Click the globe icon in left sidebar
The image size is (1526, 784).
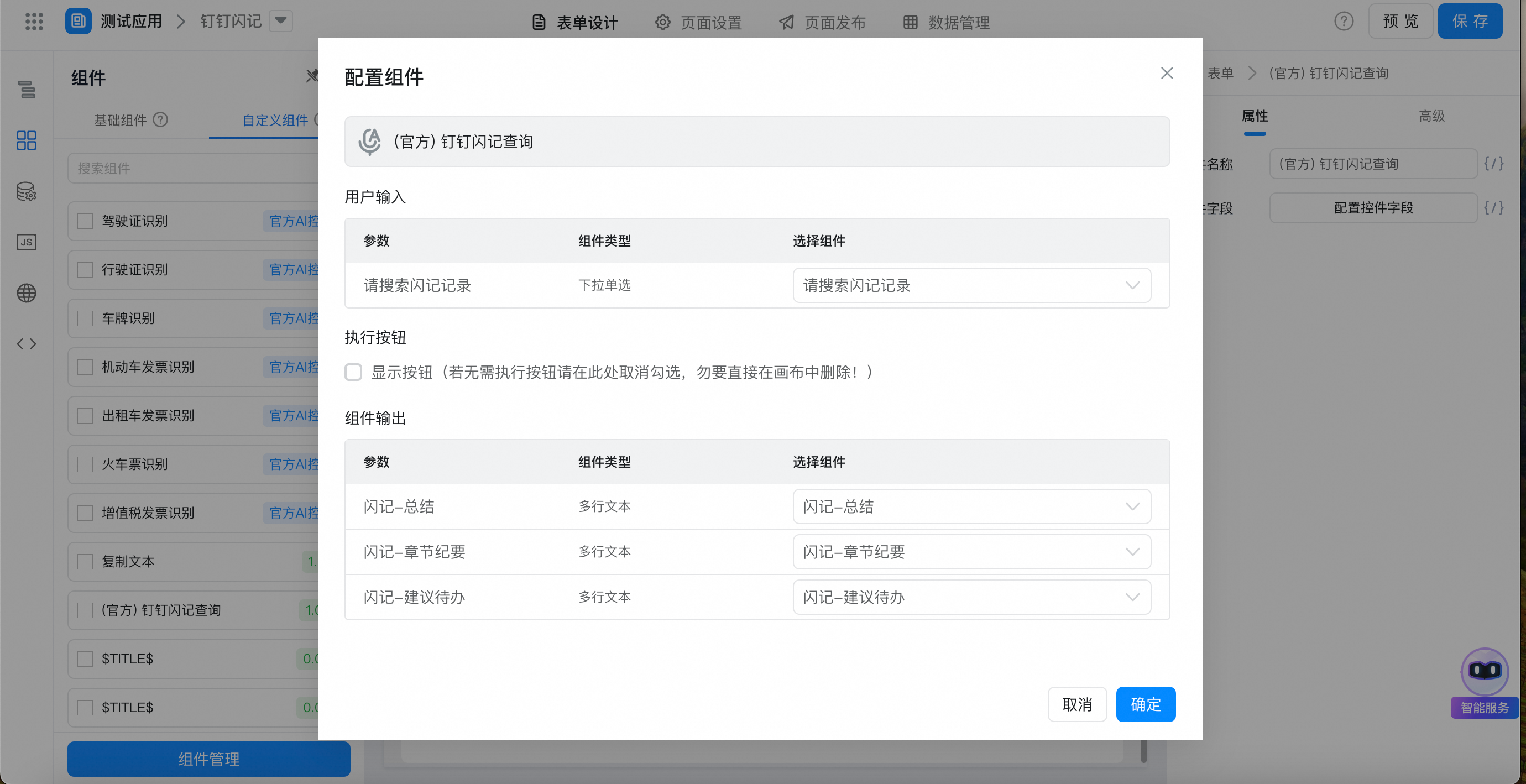[26, 292]
